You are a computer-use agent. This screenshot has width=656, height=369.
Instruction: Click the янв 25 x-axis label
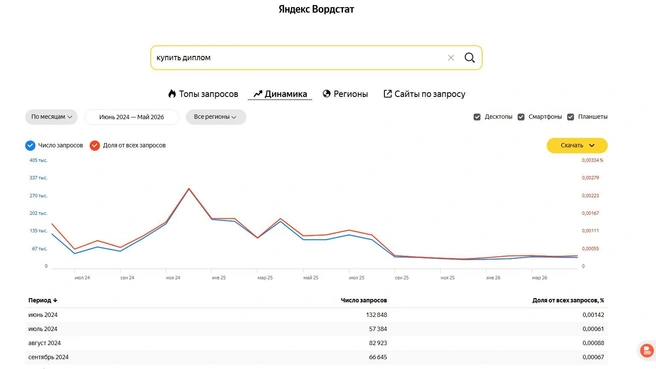219,277
